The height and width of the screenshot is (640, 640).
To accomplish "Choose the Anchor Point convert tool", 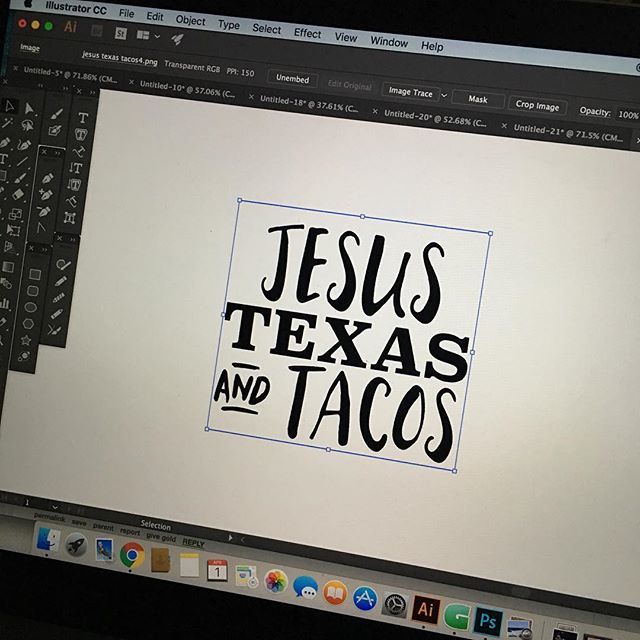I will (42, 228).
